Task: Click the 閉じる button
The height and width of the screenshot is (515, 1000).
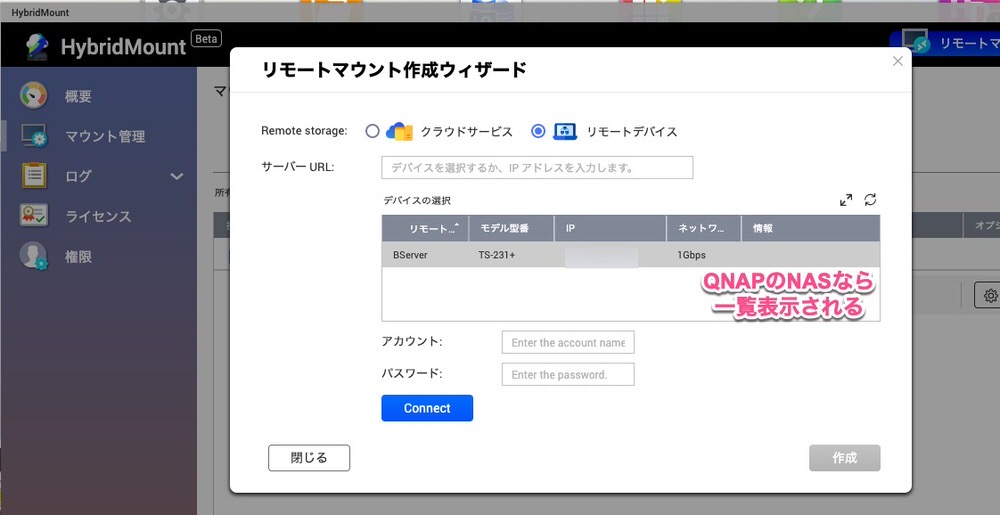Action: click(x=309, y=458)
